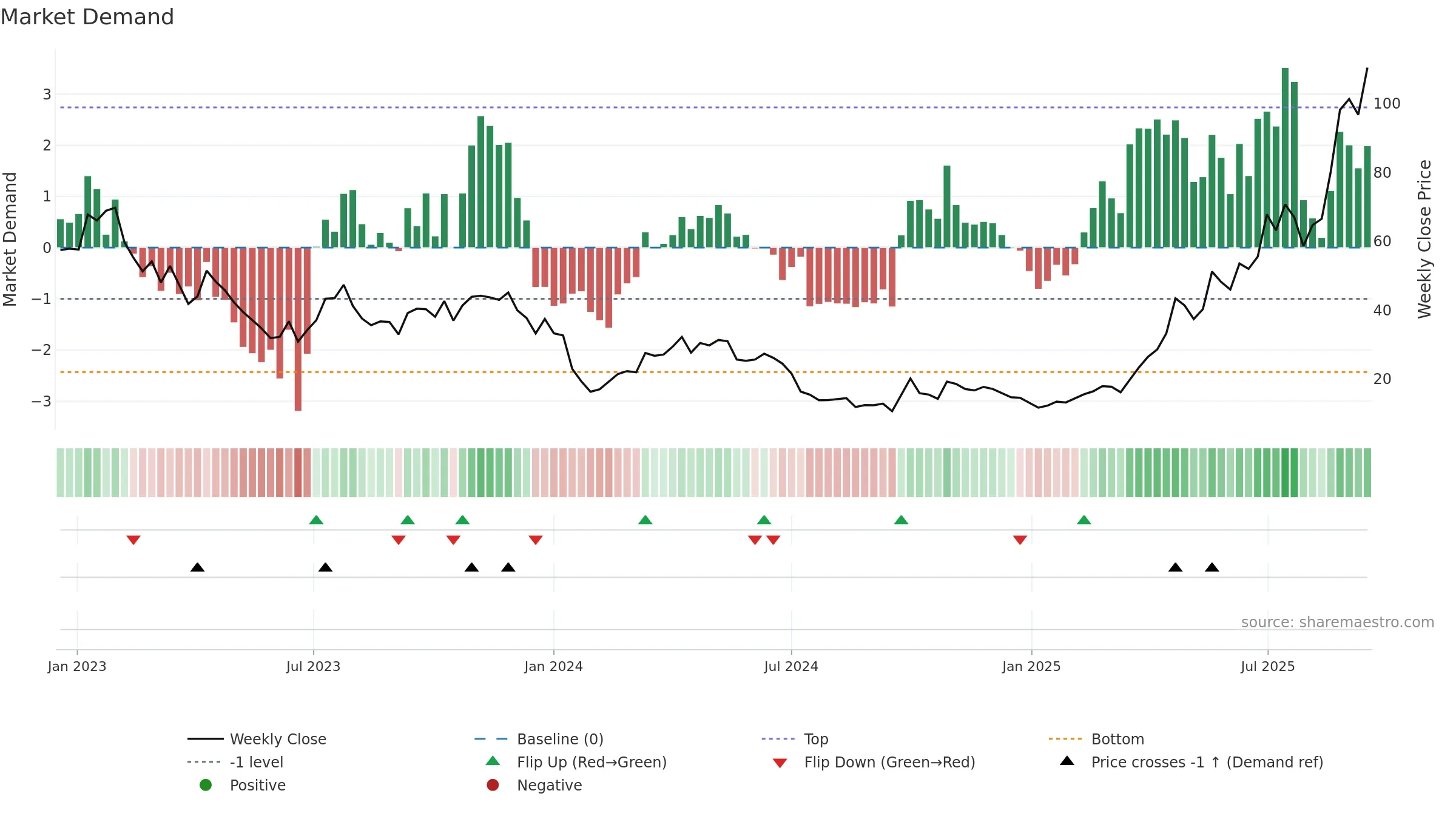This screenshot has width=1456, height=819.
Task: Toggle the Positive legend entry
Action: [243, 785]
